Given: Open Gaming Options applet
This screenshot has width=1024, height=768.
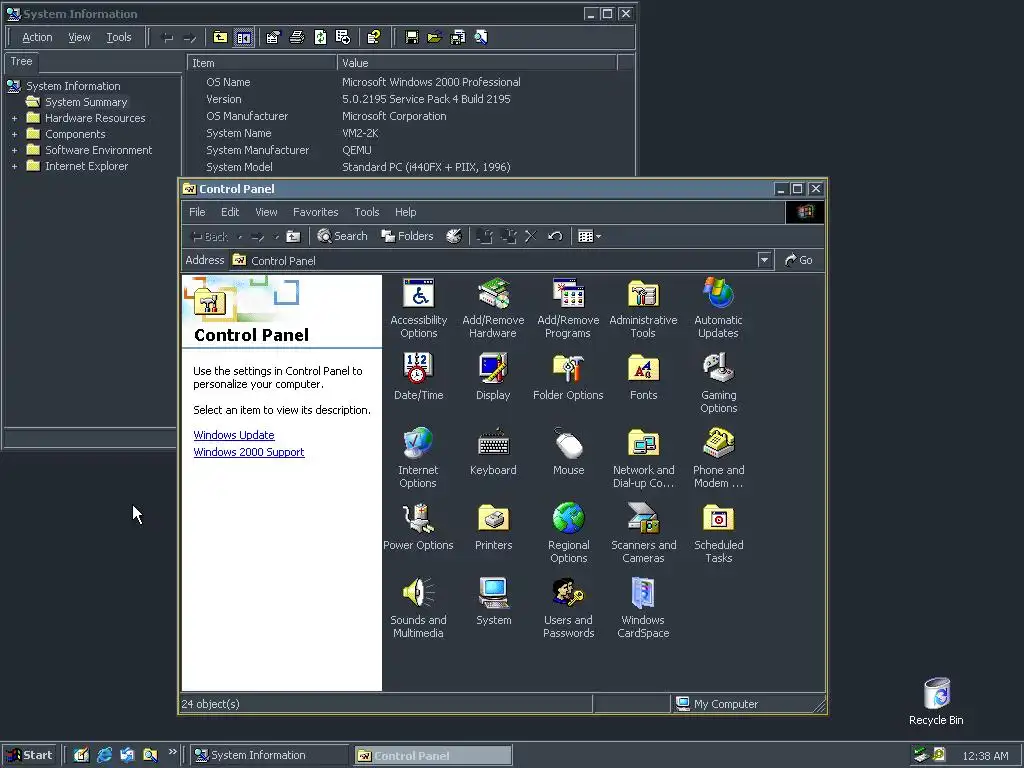Looking at the screenshot, I should (x=718, y=383).
